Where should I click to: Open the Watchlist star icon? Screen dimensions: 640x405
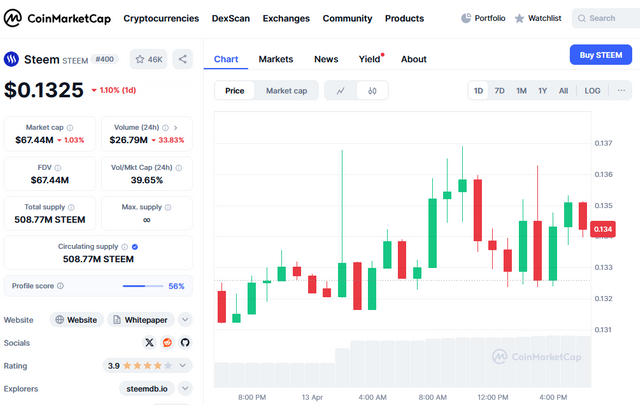(519, 18)
